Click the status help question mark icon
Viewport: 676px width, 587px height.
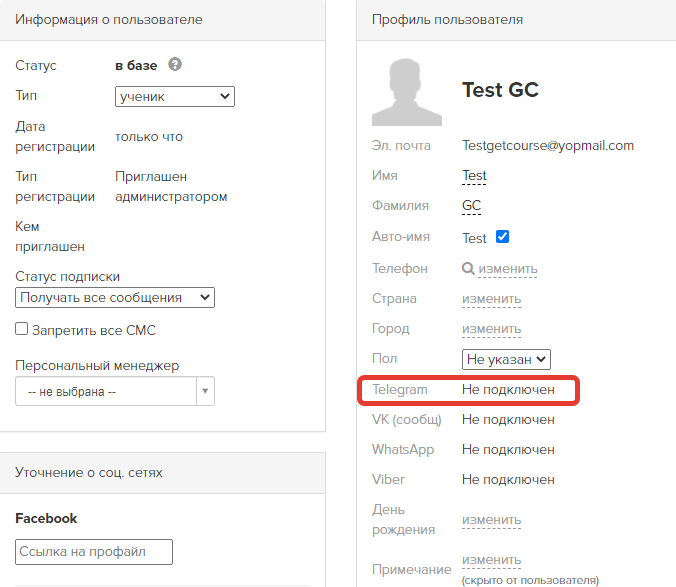click(x=175, y=65)
